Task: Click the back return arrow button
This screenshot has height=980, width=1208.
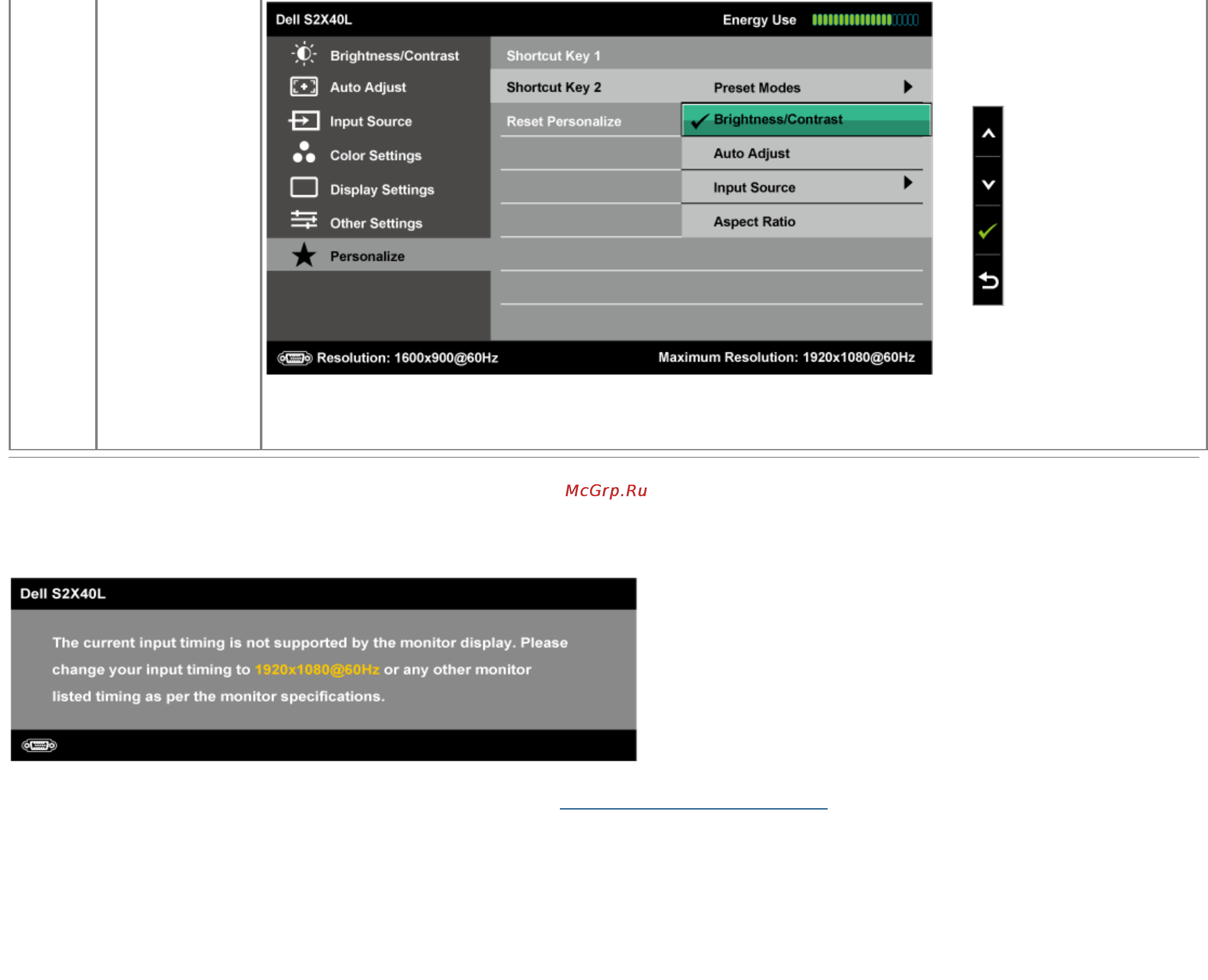Action: [x=988, y=281]
